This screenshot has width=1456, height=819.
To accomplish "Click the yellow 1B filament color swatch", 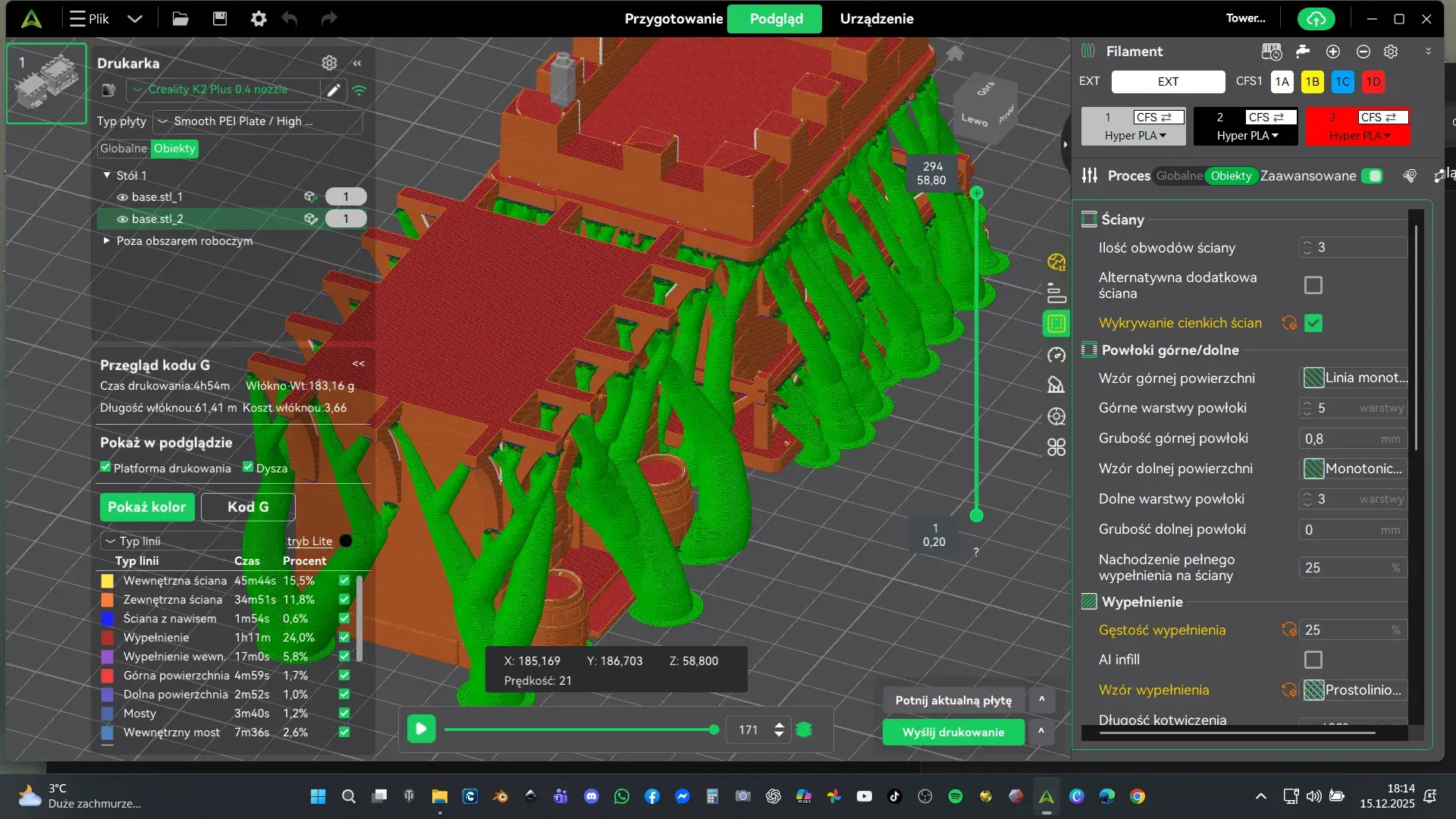I will tap(1312, 82).
